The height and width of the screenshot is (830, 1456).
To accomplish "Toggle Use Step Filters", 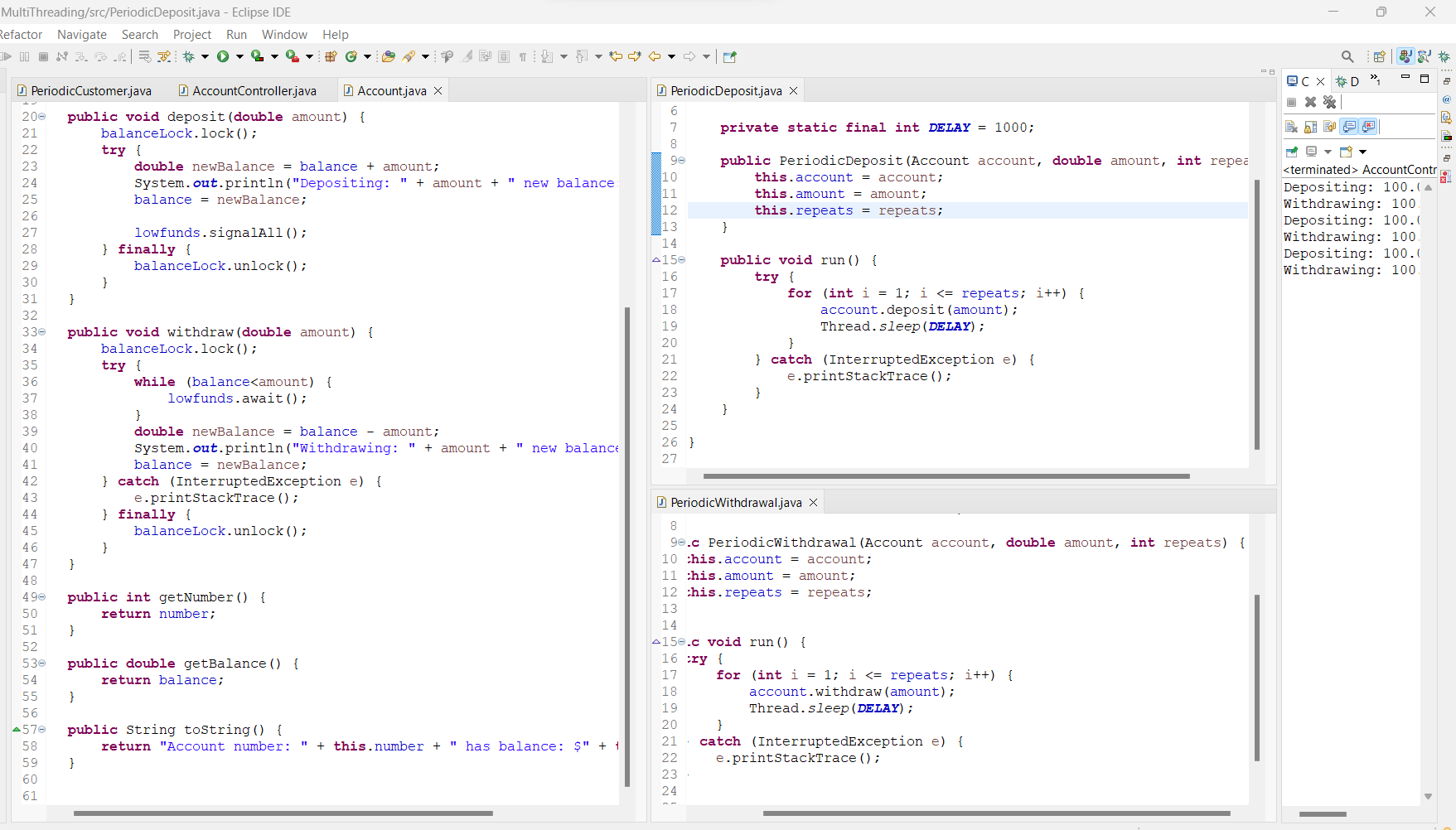I will click(x=164, y=56).
